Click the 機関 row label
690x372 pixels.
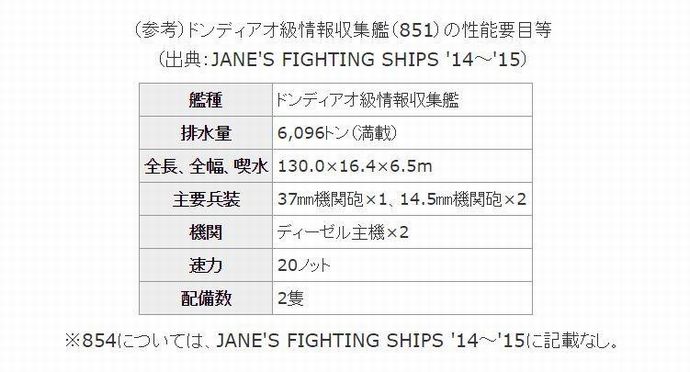coord(206,232)
